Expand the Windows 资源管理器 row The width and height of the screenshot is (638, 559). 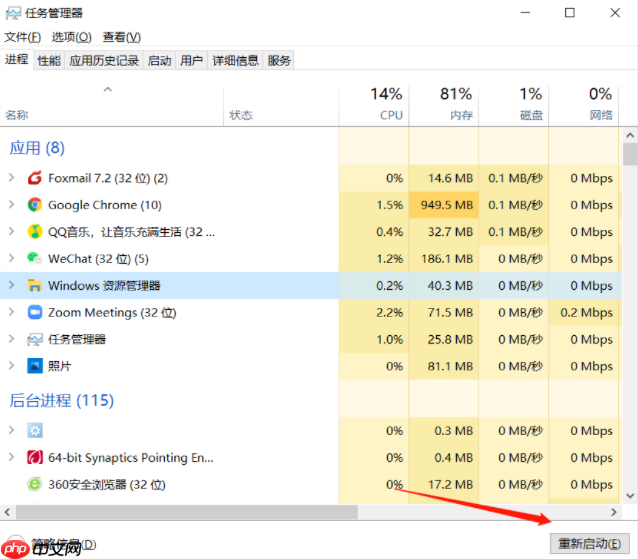click(x=11, y=285)
